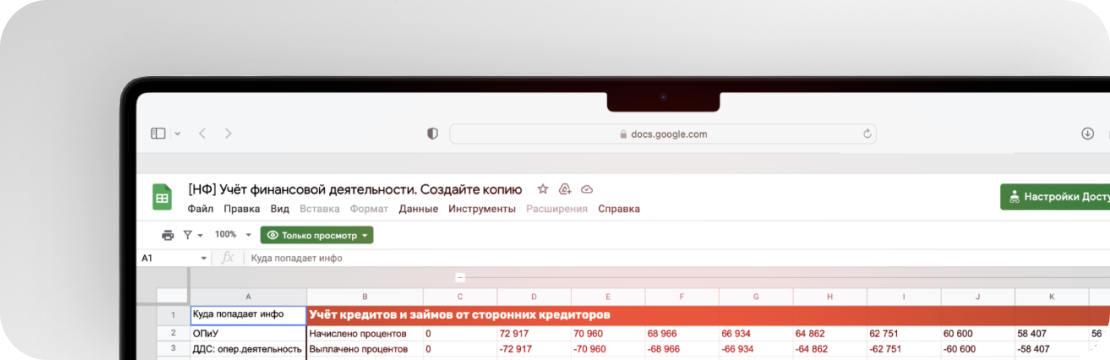
Task: Go back with Safari back arrow
Action: click(202, 133)
